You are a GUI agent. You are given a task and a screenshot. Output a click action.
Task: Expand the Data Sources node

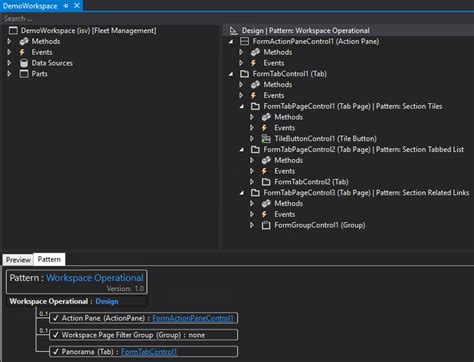(x=9, y=63)
